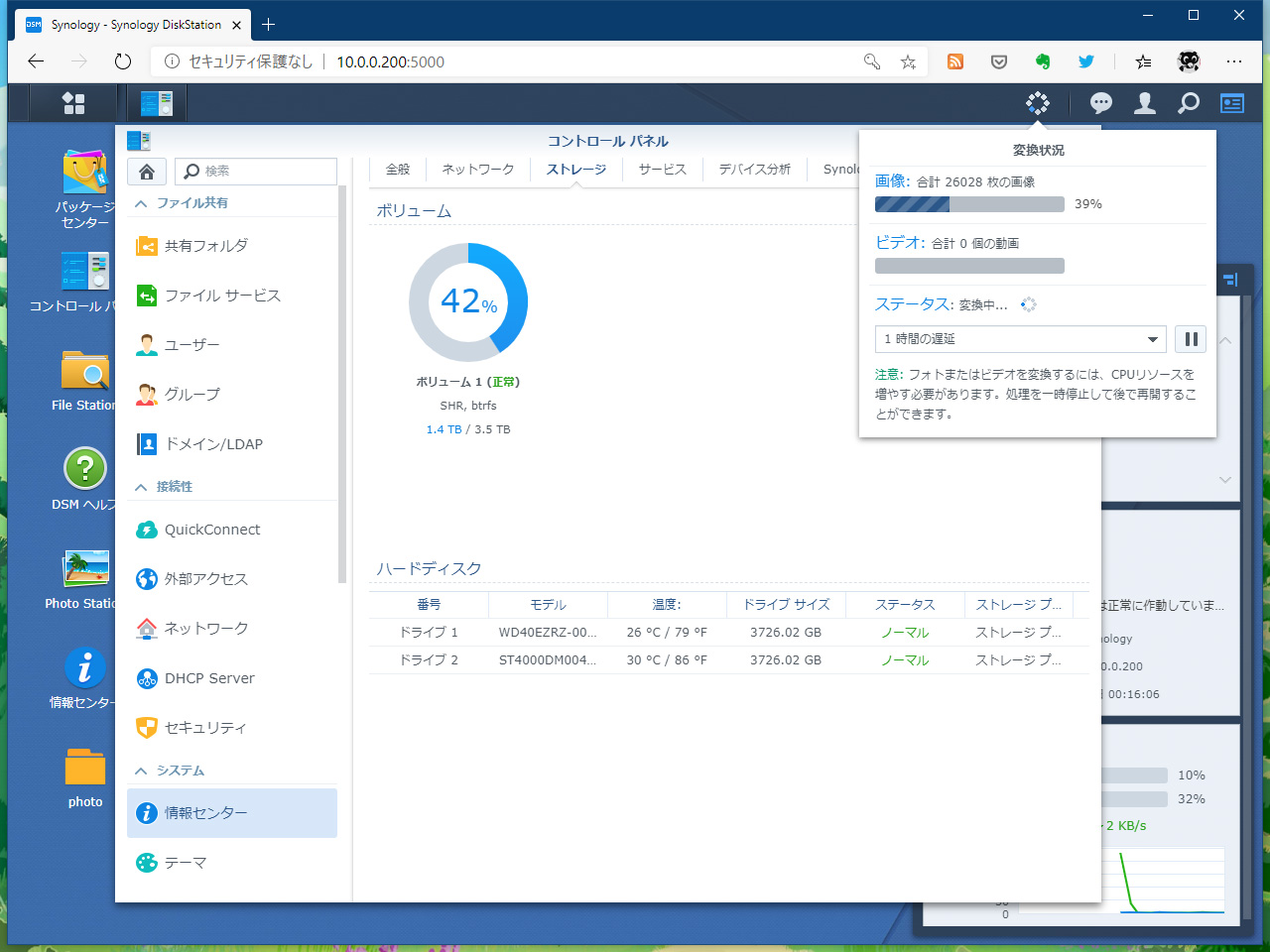The image size is (1270, 952).
Task: Switch to the ストレージ tab
Action: 576,170
